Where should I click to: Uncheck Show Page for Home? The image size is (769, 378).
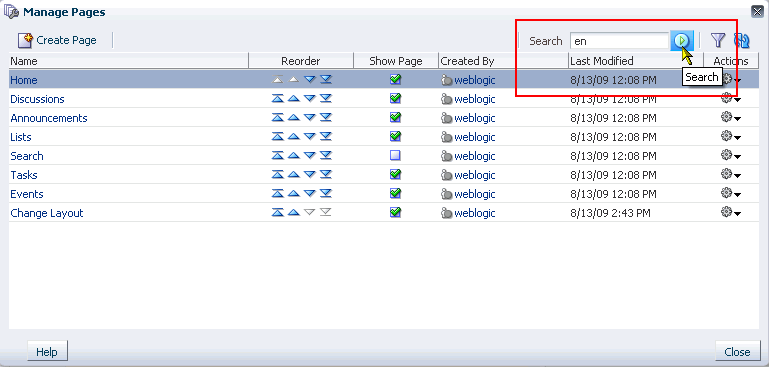[x=395, y=79]
